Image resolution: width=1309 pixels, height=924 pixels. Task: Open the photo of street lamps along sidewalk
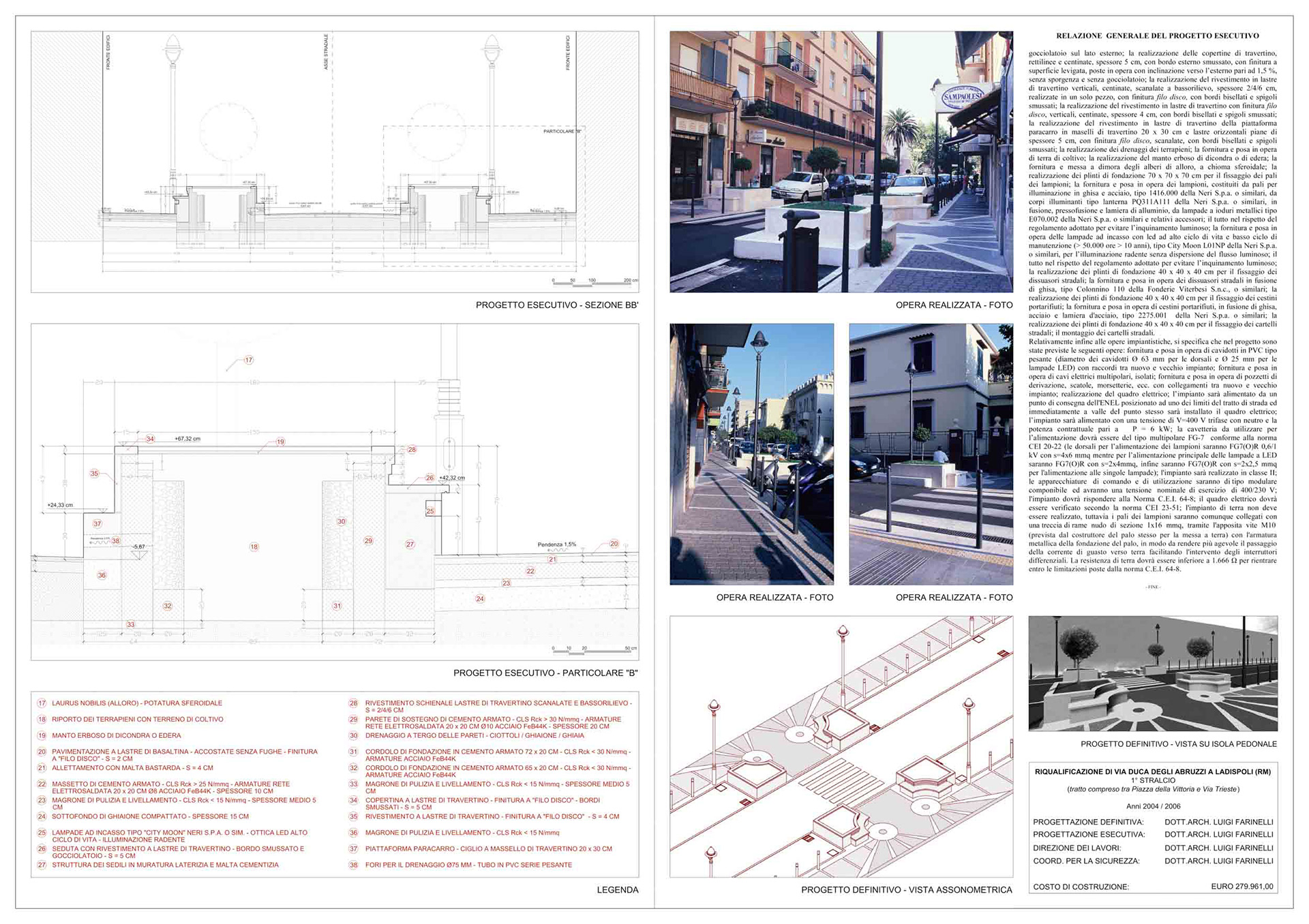pos(751,454)
